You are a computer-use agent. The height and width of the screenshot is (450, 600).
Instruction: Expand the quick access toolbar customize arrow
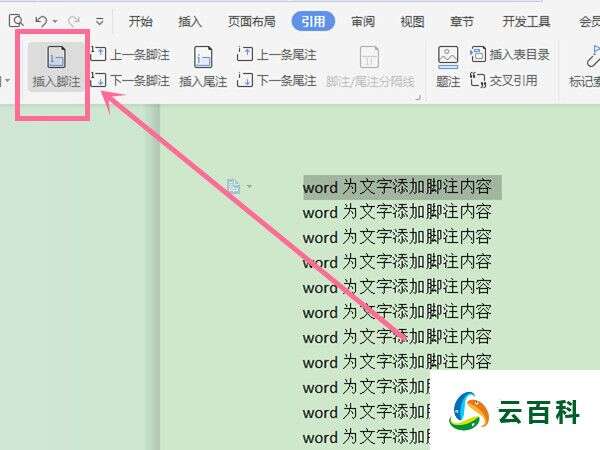(x=99, y=21)
